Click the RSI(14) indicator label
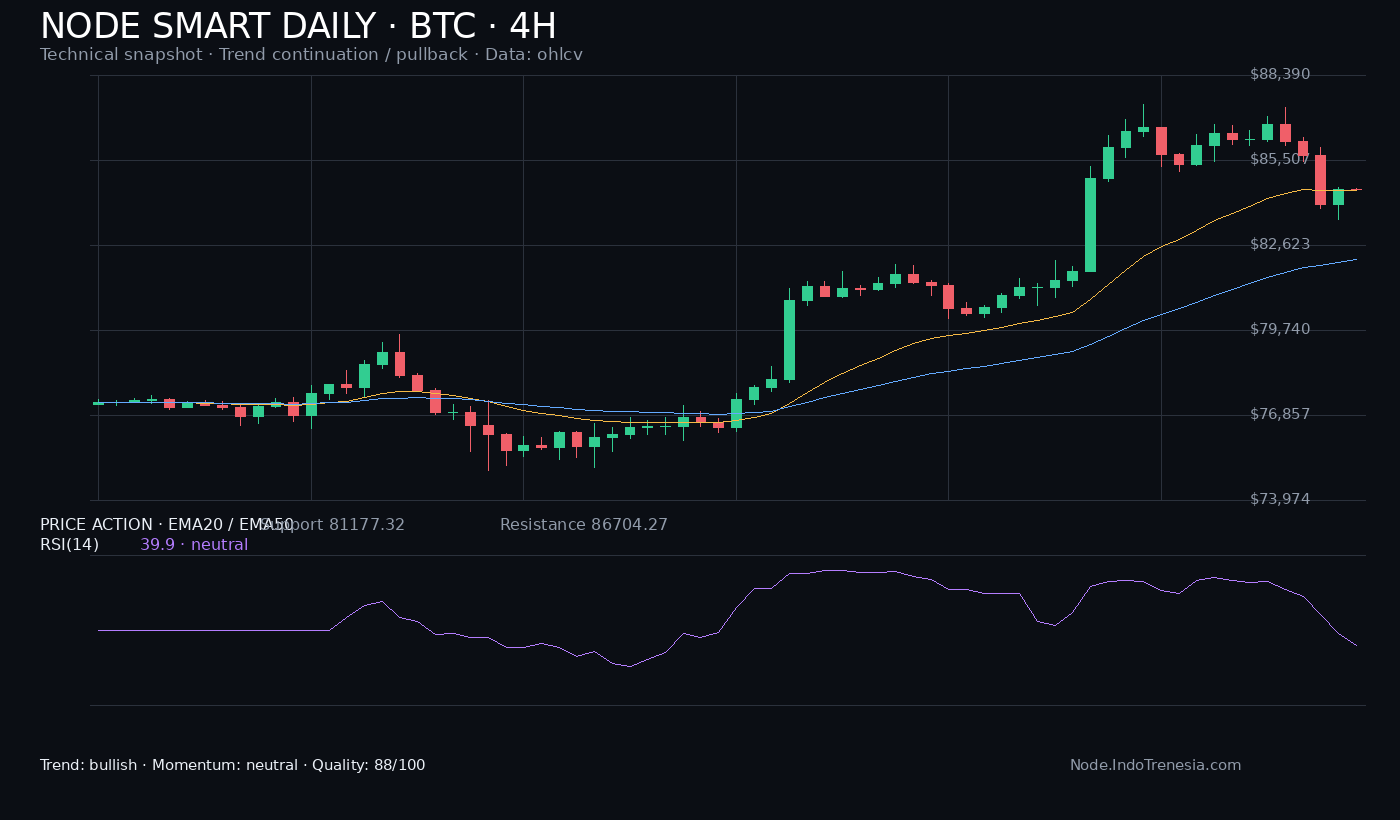The width and height of the screenshot is (1400, 820). coord(69,545)
